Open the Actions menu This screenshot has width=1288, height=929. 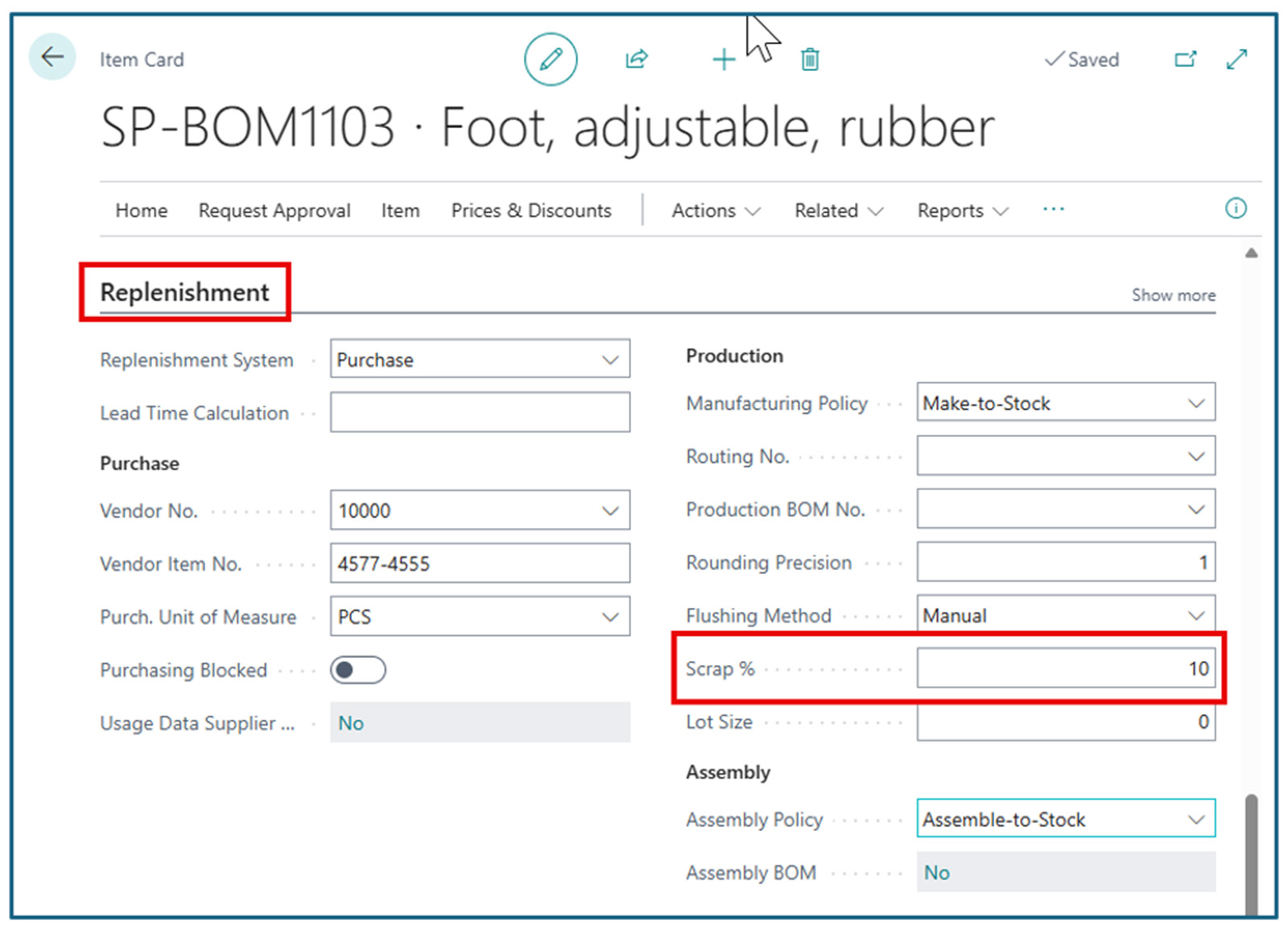pyautogui.click(x=713, y=210)
